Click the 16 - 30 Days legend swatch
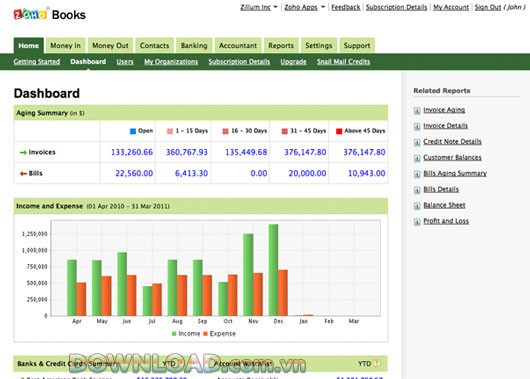 [225, 131]
